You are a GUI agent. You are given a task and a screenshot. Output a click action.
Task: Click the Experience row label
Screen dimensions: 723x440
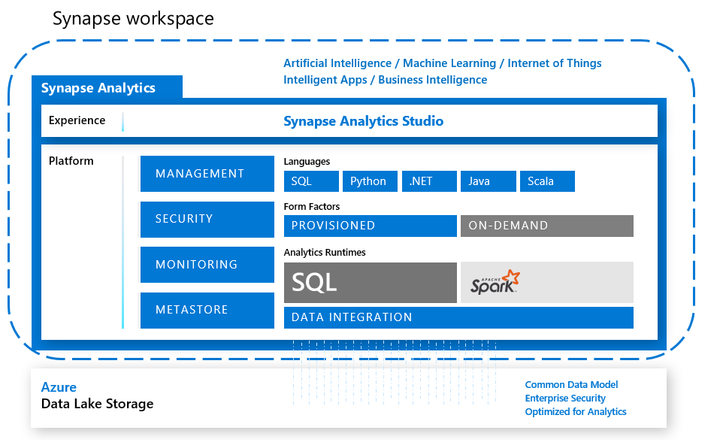click(77, 121)
